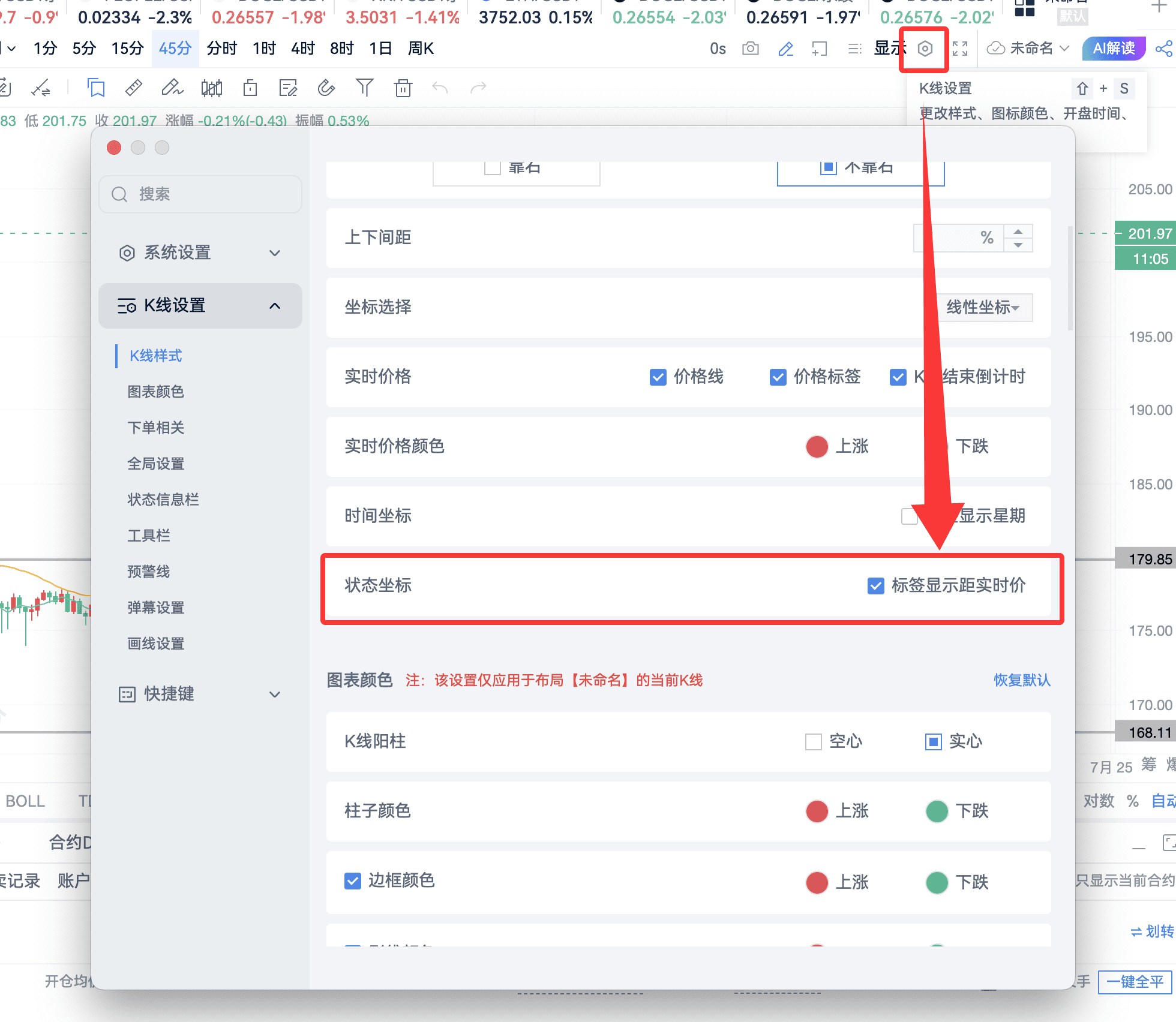Click the add-window square plus icon
The image size is (1176, 1022).
click(820, 49)
